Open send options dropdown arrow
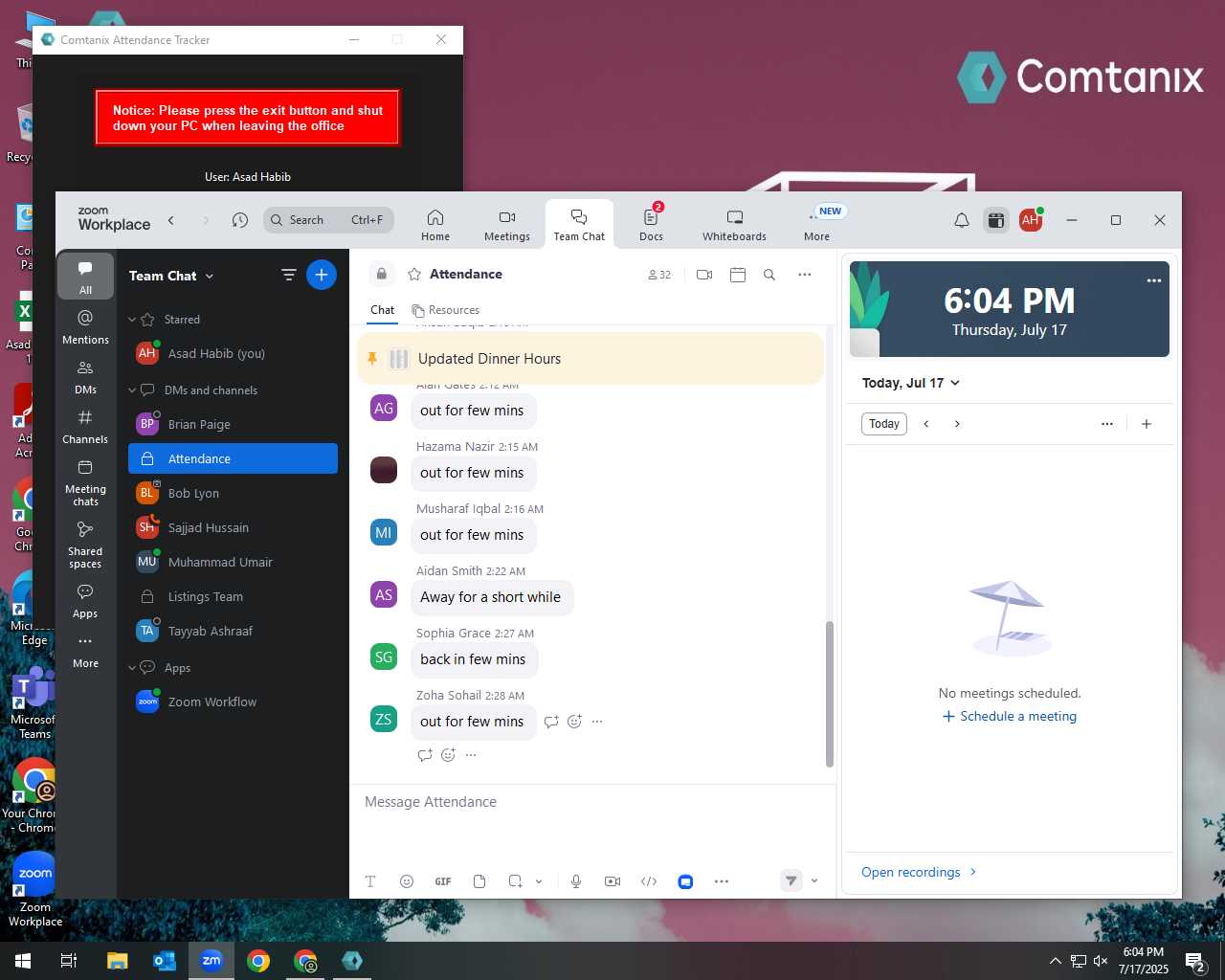 point(814,881)
